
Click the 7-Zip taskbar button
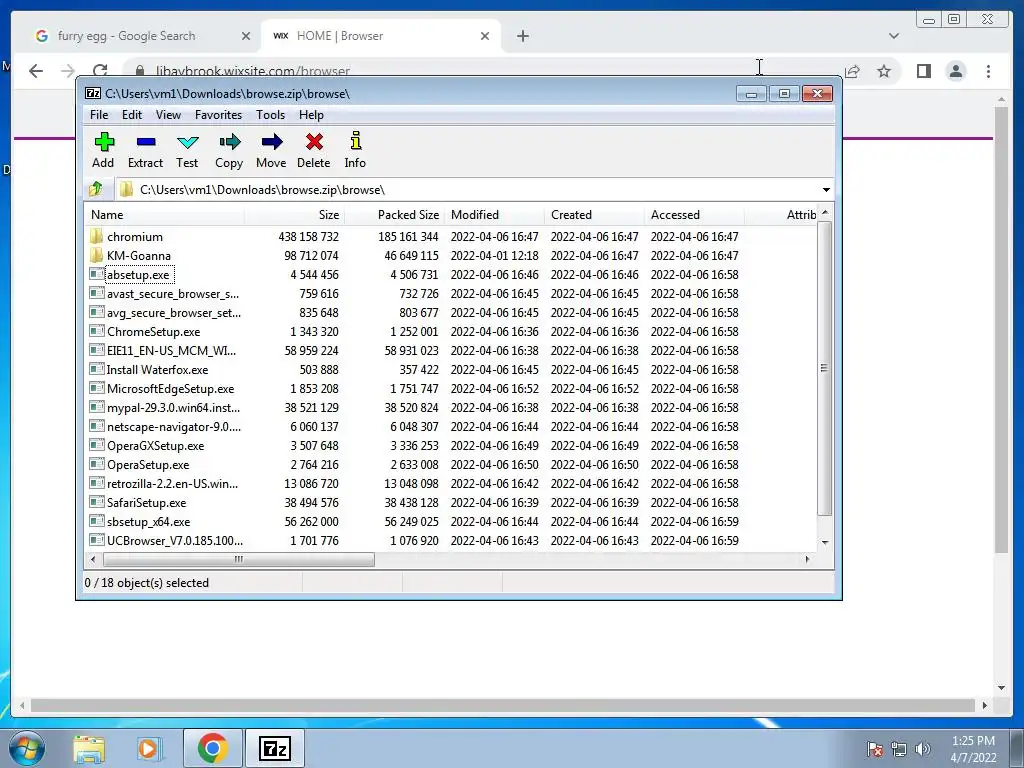coord(274,748)
